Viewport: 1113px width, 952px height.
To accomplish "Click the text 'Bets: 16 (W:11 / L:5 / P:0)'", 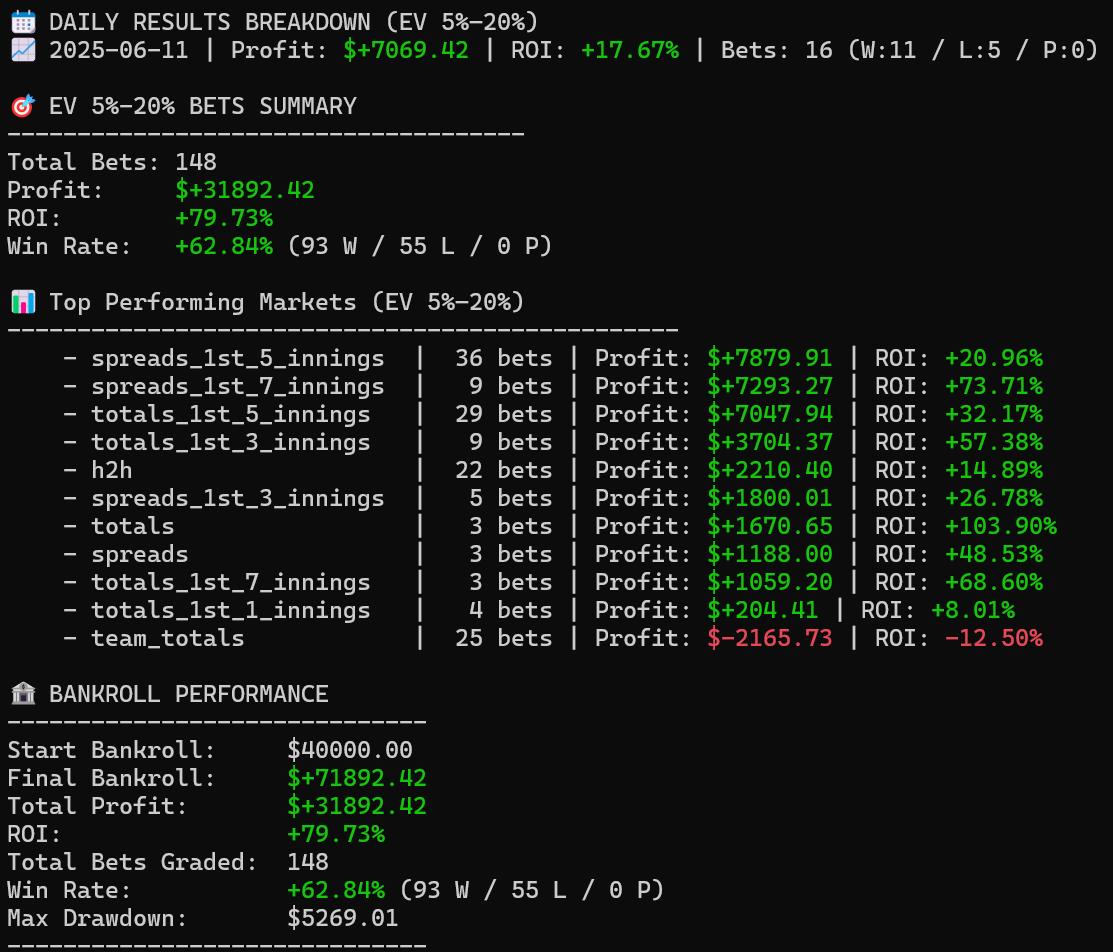I will point(909,50).
